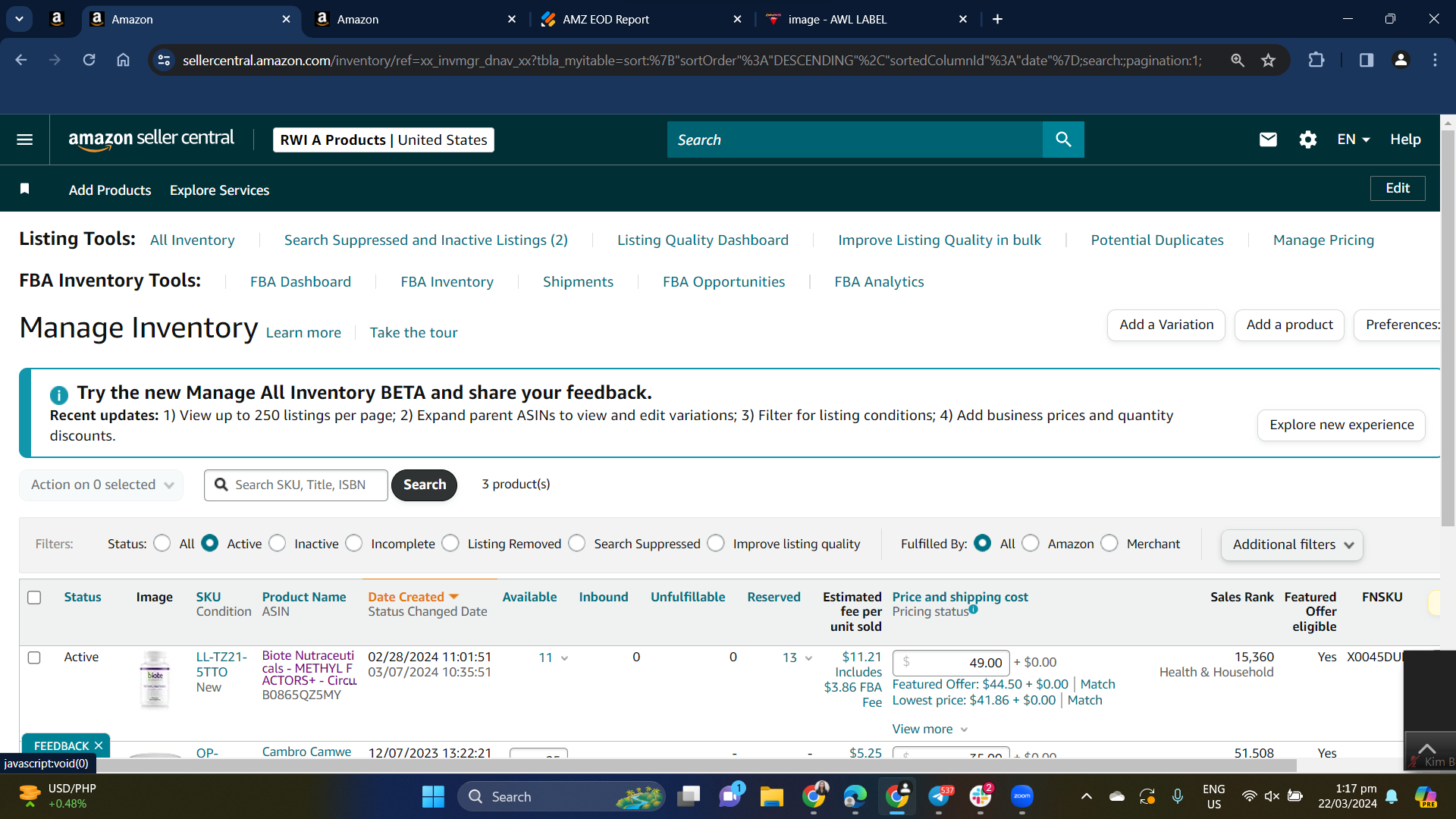The width and height of the screenshot is (1456, 819).
Task: Filter Fulfilled By Merchant
Action: coord(1109,544)
